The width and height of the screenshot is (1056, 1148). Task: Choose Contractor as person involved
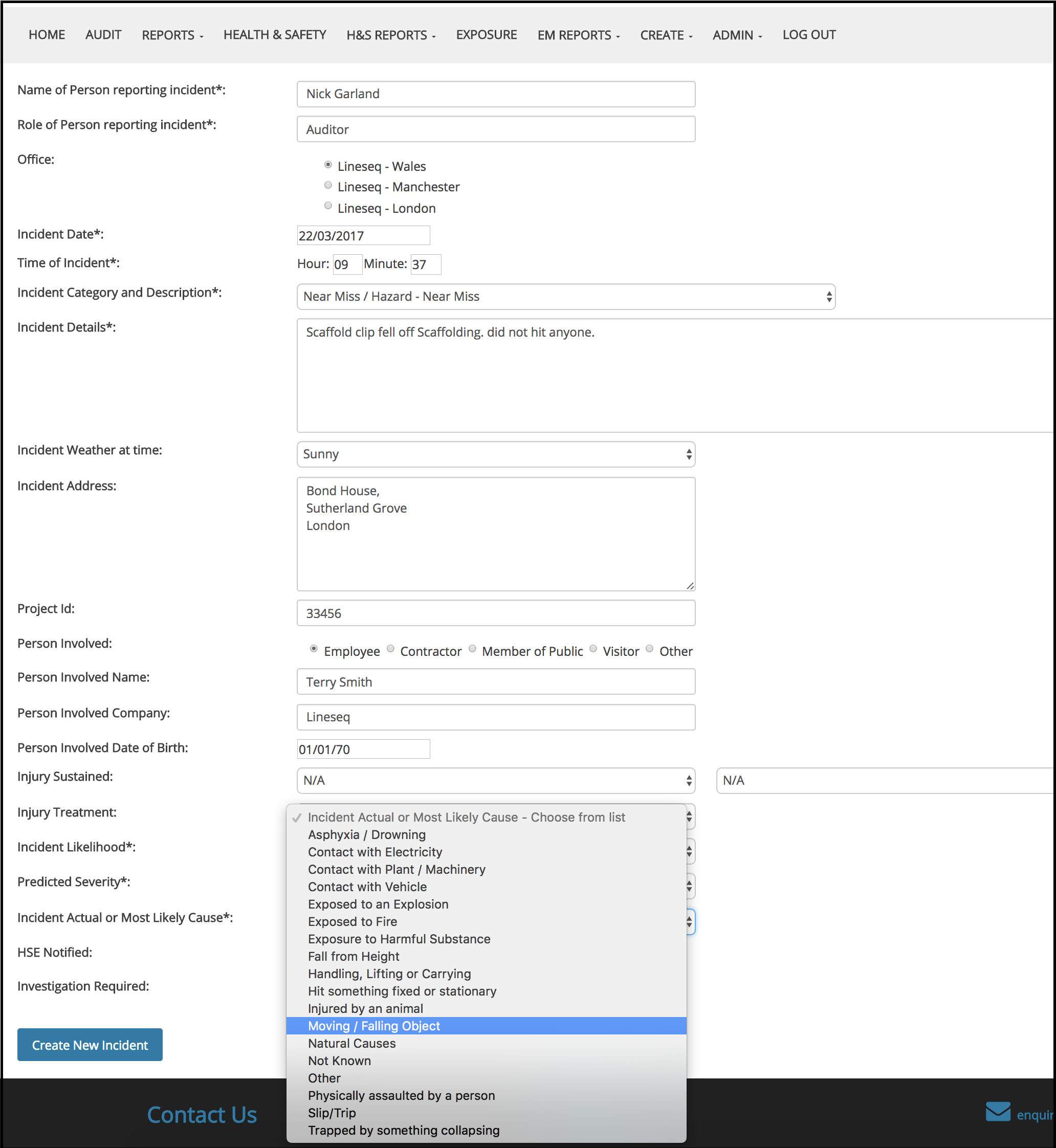tap(391, 649)
